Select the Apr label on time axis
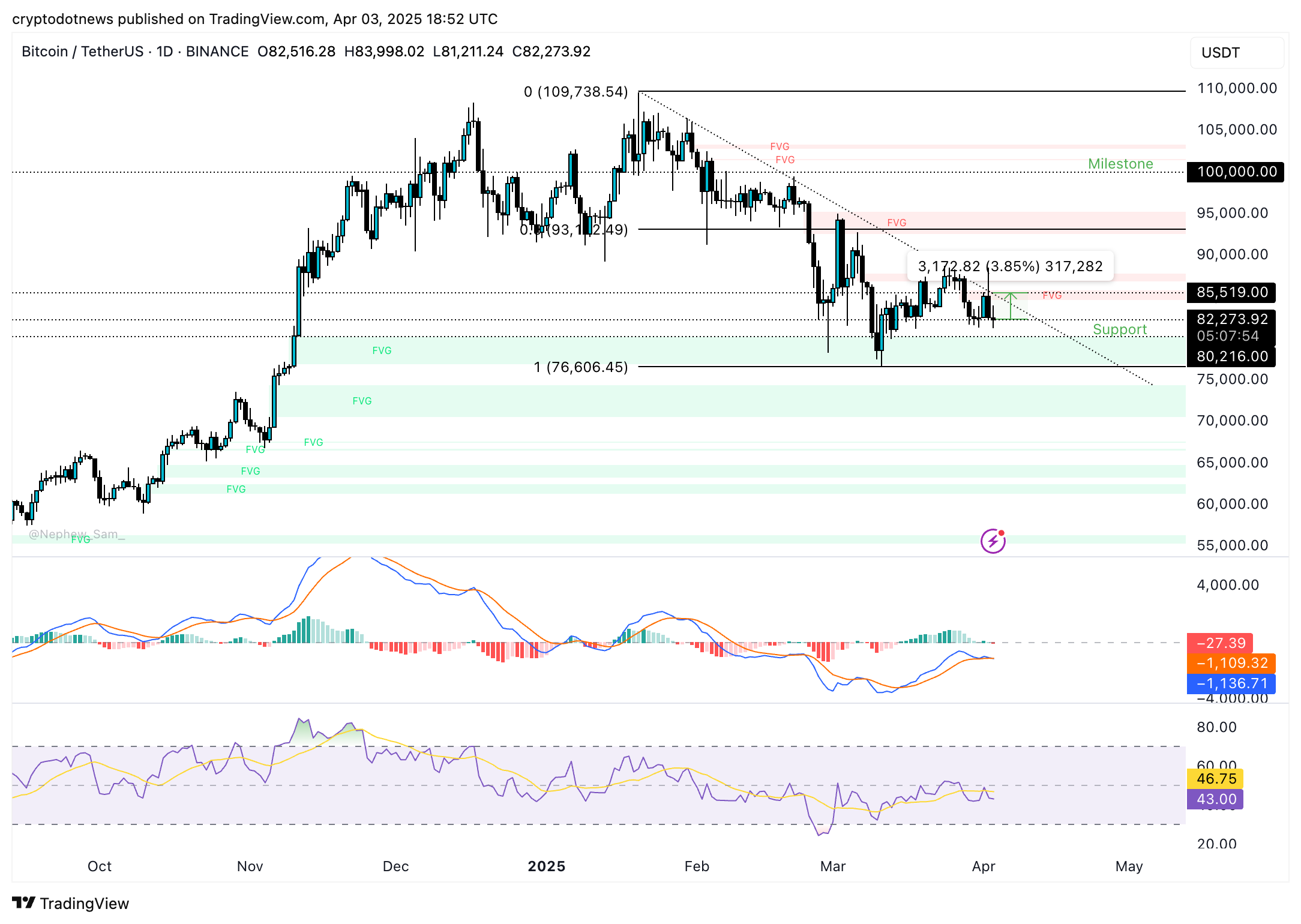Screen dimensions: 1301x924 tap(984, 866)
